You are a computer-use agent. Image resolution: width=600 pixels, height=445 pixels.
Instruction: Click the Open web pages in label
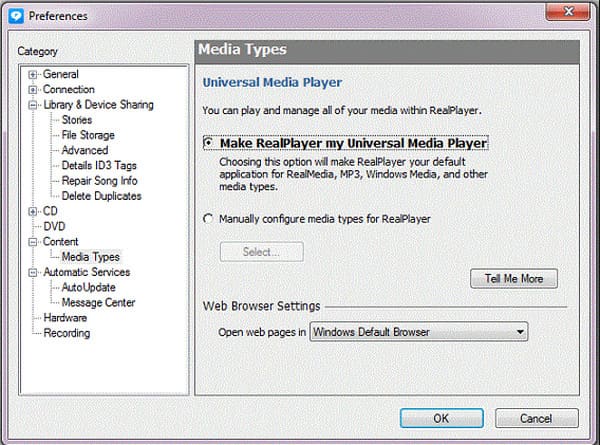coord(262,332)
